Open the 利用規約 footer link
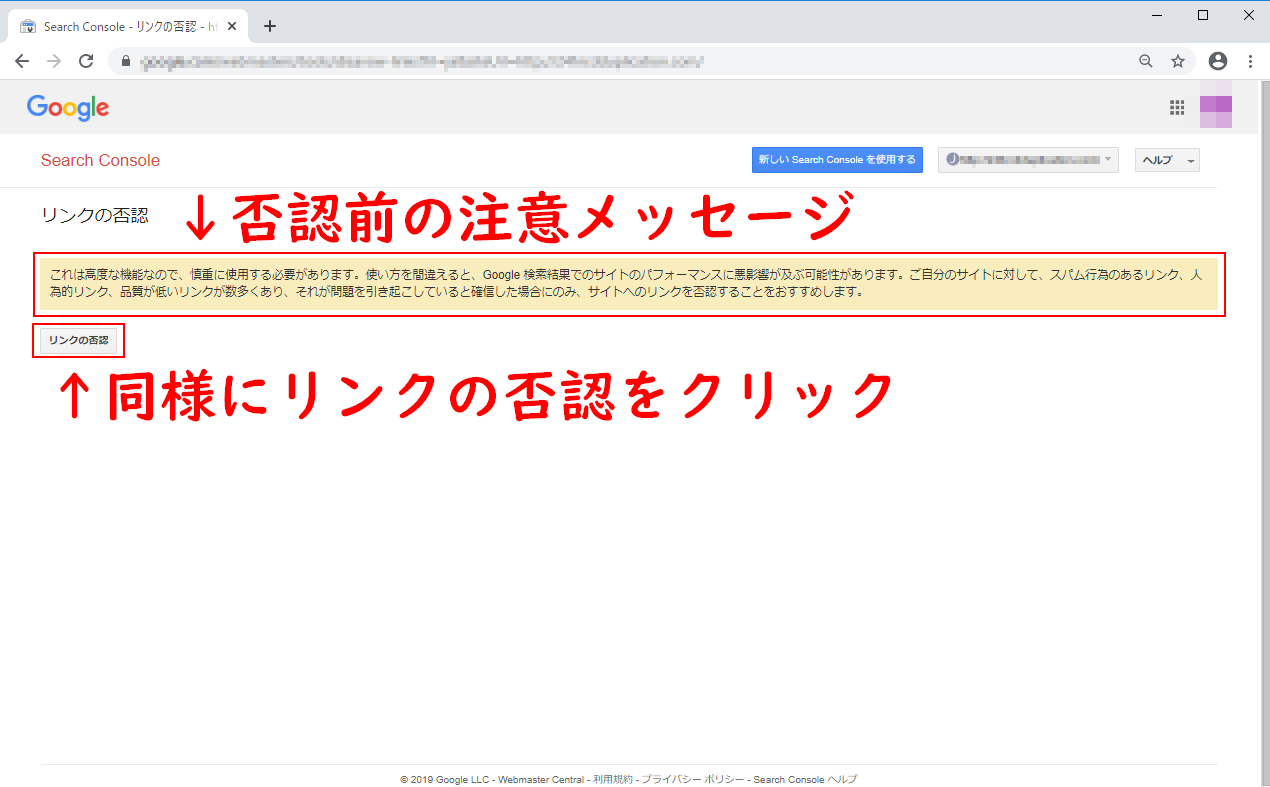Viewport: 1270px width, 787px height. (613, 780)
